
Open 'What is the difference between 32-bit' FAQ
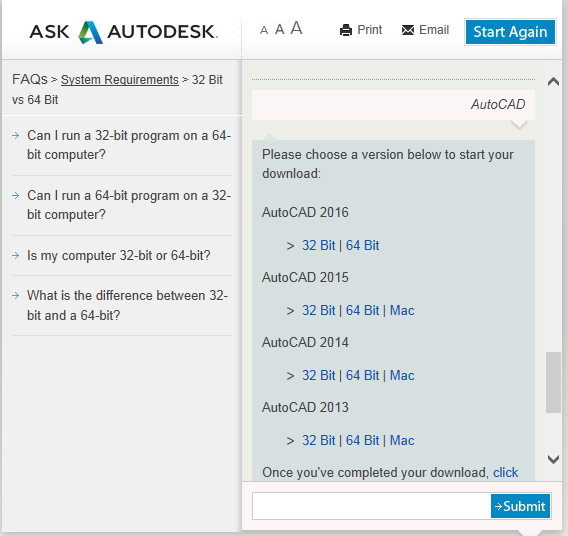pyautogui.click(x=127, y=305)
